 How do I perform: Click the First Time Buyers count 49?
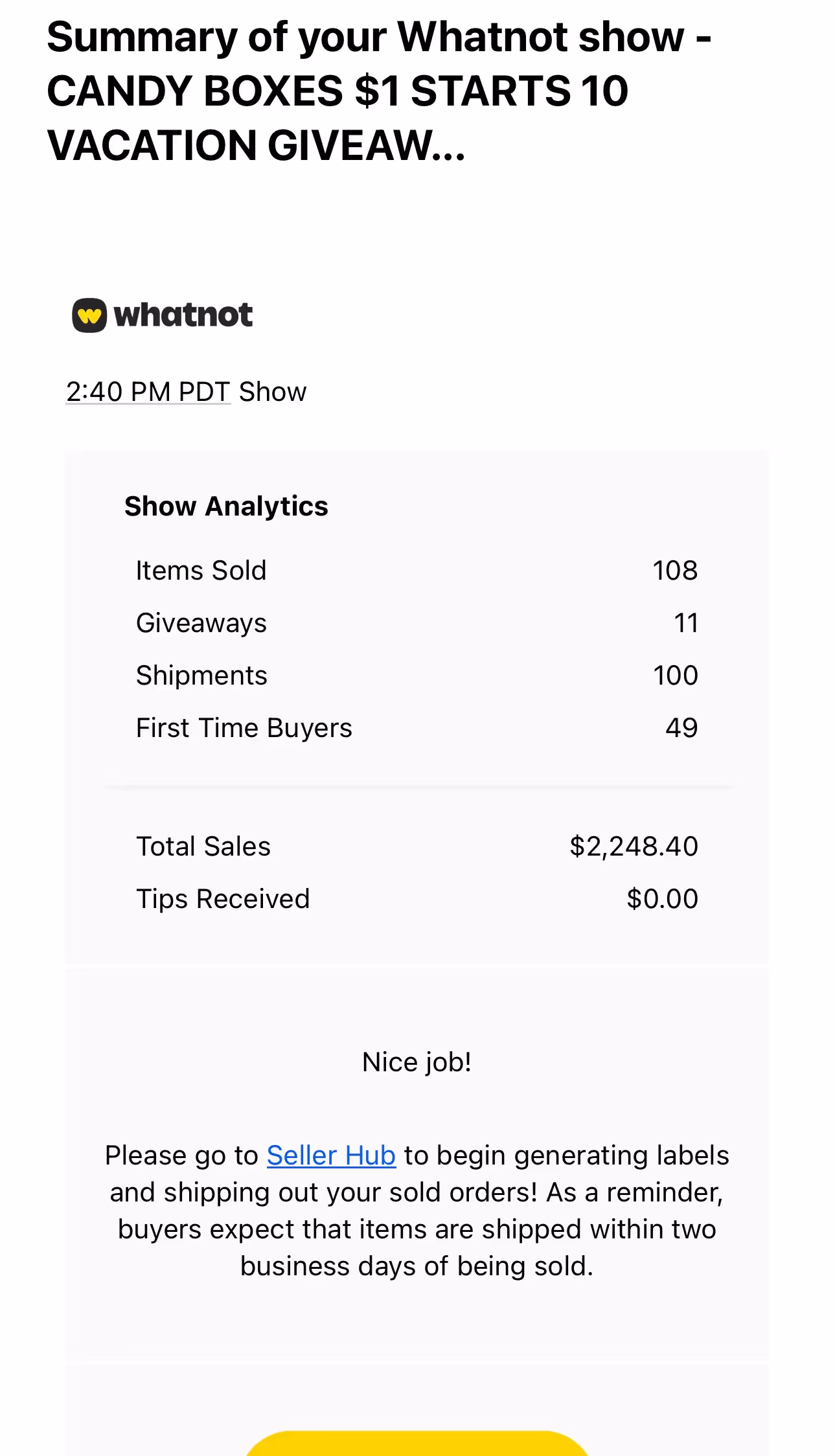pyautogui.click(x=681, y=728)
